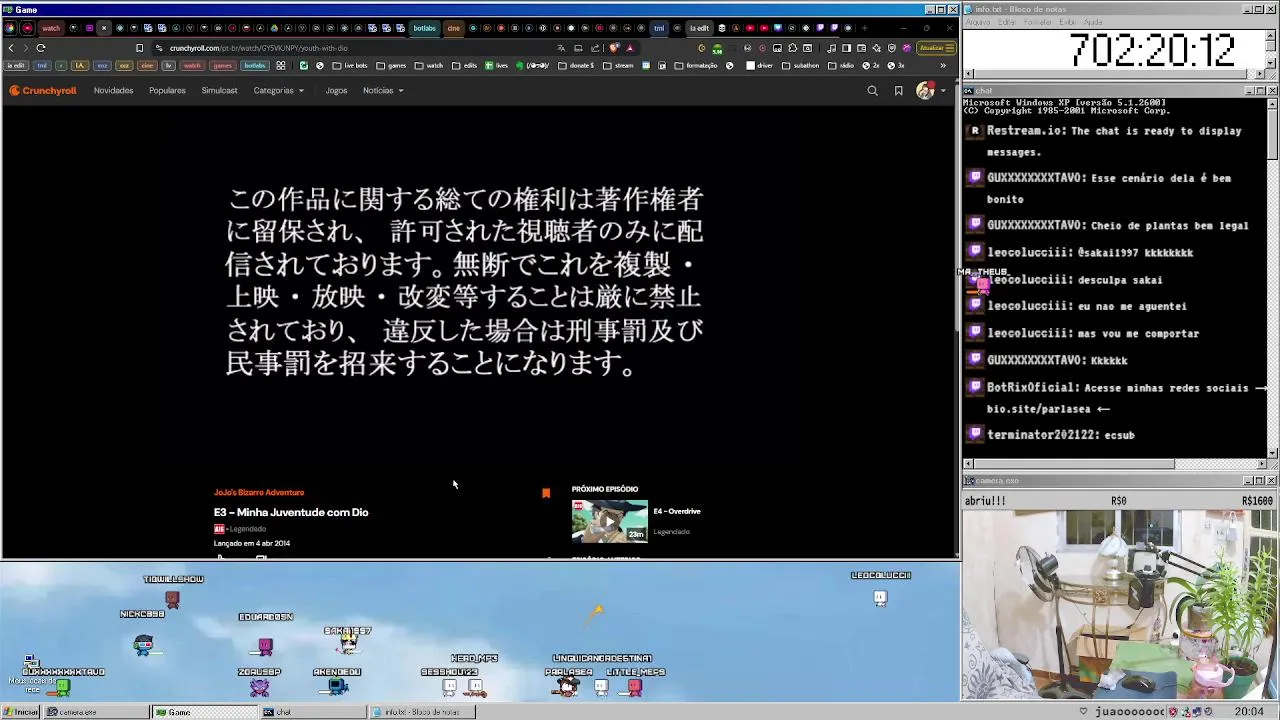Click the Crunchyroll logo
Viewport: 1280px width, 720px height.
[x=43, y=90]
